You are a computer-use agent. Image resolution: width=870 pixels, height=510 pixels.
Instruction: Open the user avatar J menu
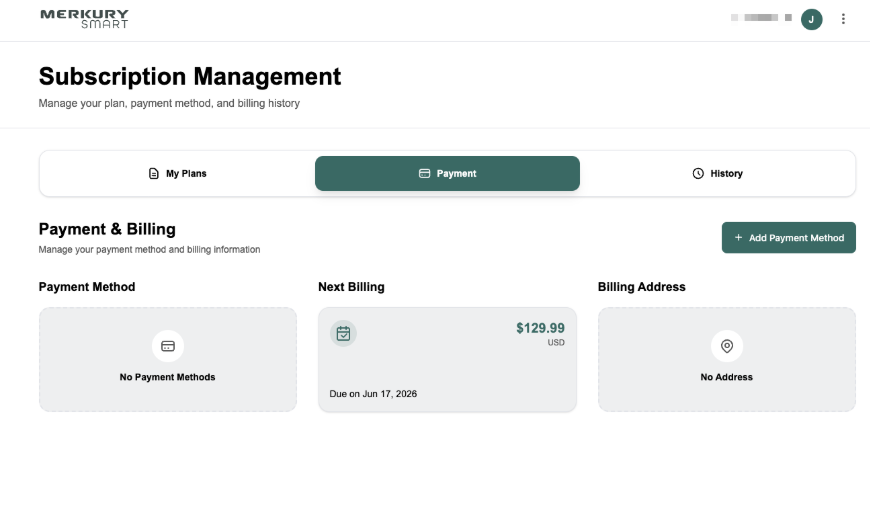click(x=811, y=19)
